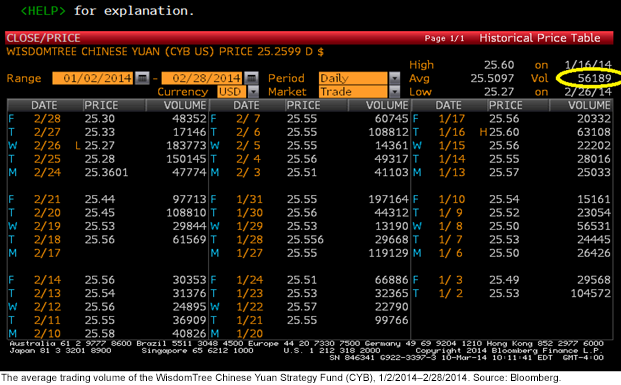Click volume 108810 for 2/20
The image size is (621, 385).
click(186, 213)
